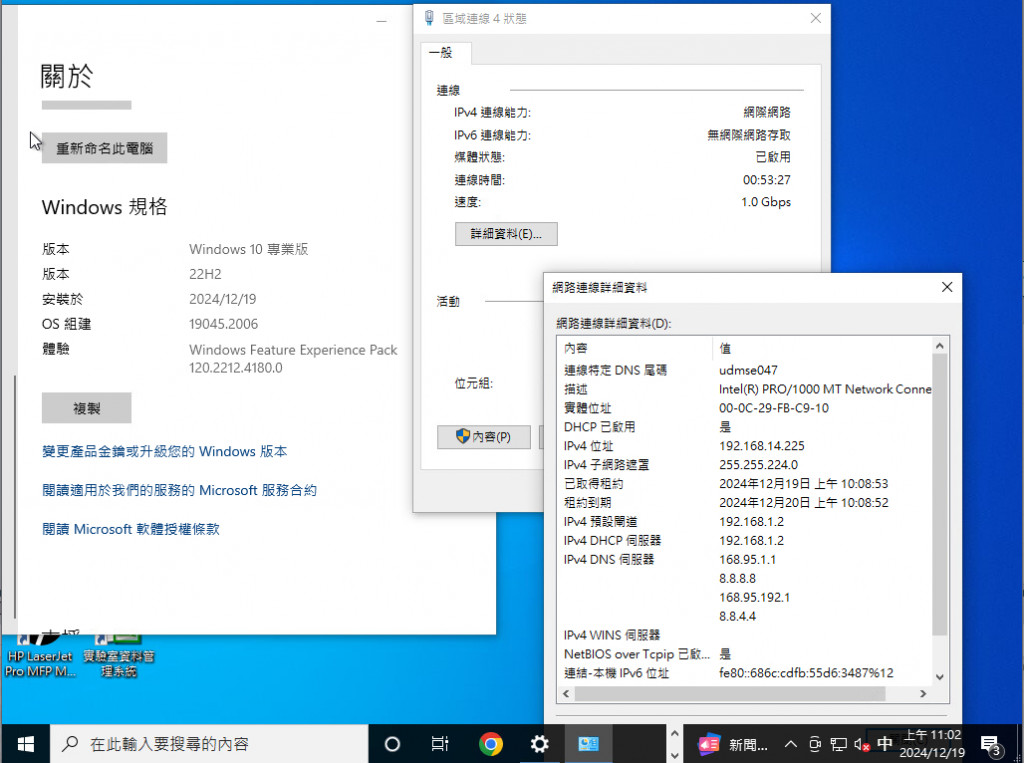This screenshot has width=1024, height=763.
Task: Select DNS server 8.8.4.4 entry
Action: tap(737, 616)
